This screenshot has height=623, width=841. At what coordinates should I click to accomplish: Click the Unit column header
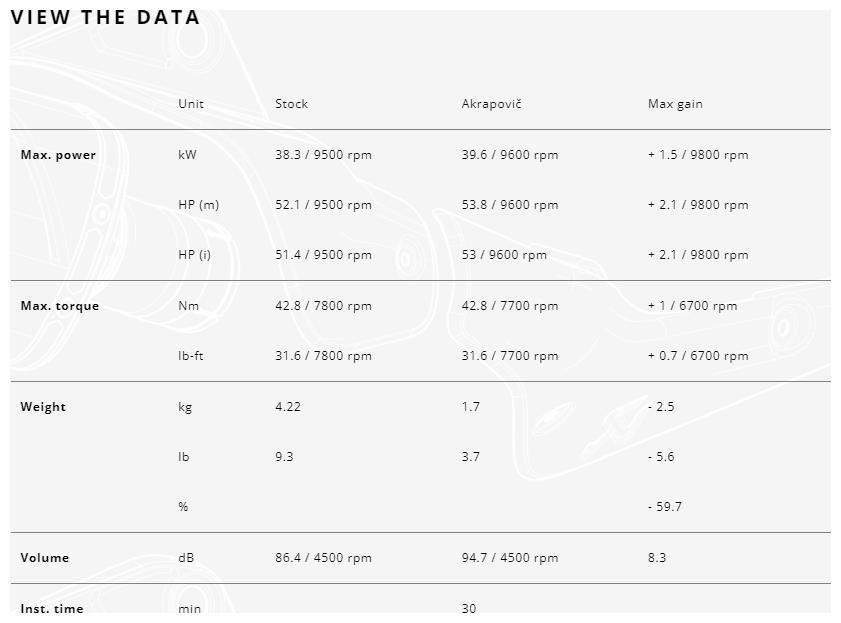click(191, 104)
